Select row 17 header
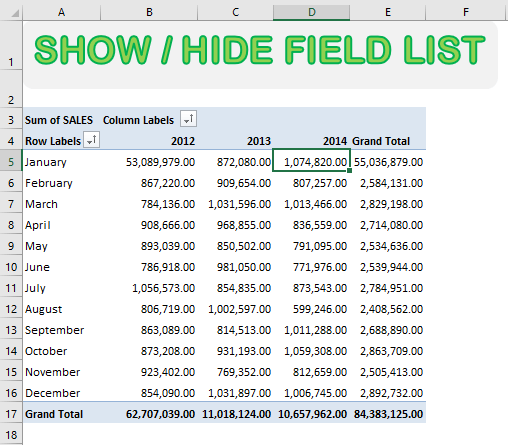This screenshot has height=445, width=508. pos(11,414)
